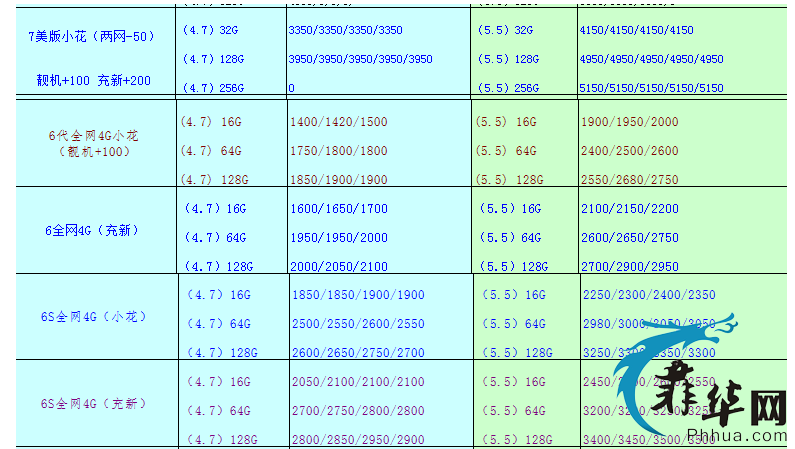Click the row label 6代全网4G小花

[x=93, y=136]
